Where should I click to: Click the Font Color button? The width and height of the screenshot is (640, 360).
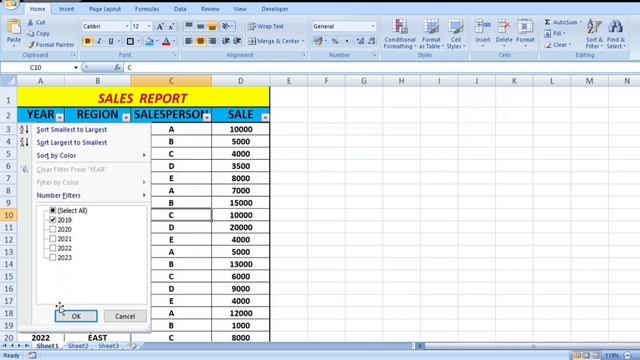pyautogui.click(x=166, y=41)
